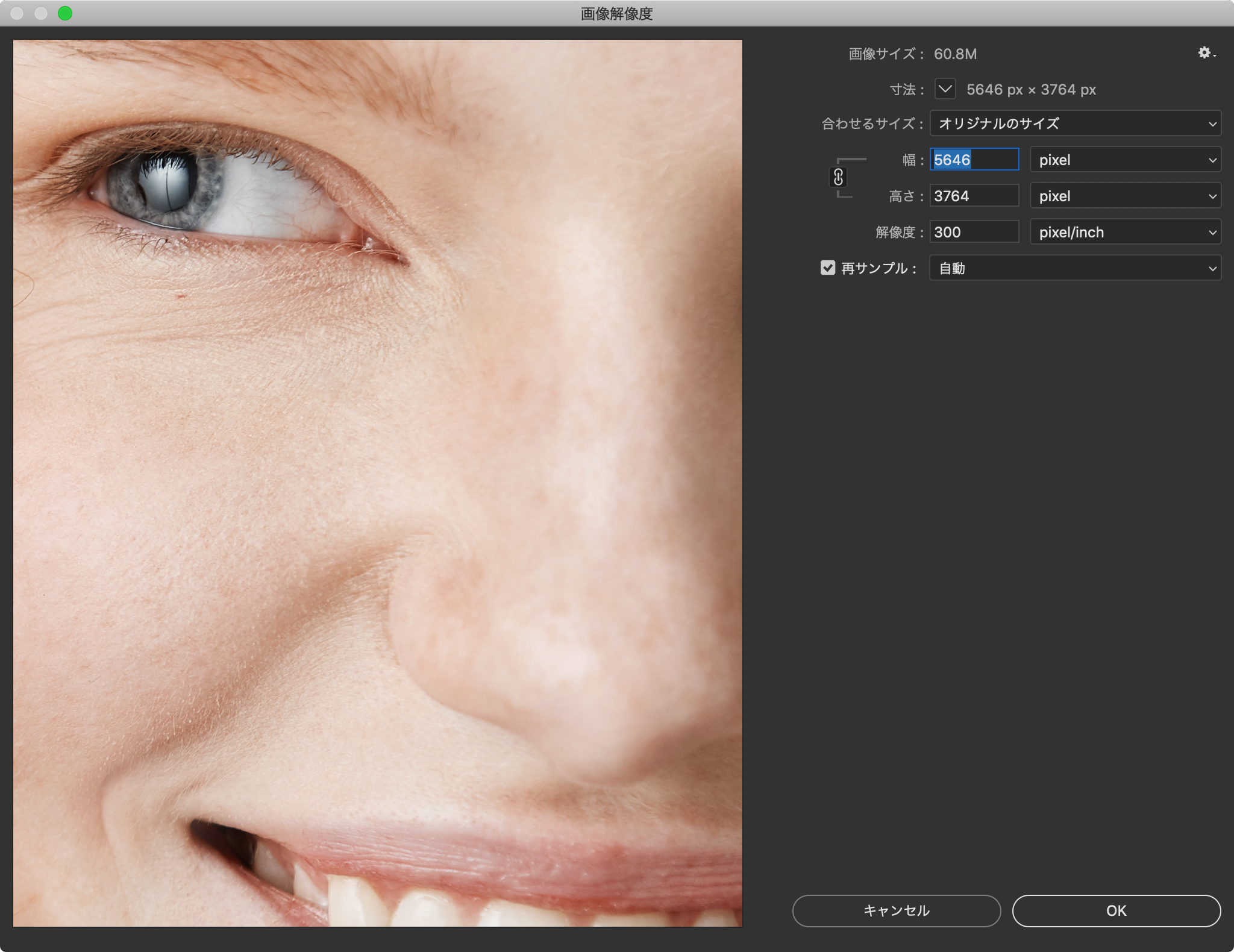The width and height of the screenshot is (1234, 952).
Task: Open the pixel/inch resolution unit dropdown
Action: click(1124, 232)
